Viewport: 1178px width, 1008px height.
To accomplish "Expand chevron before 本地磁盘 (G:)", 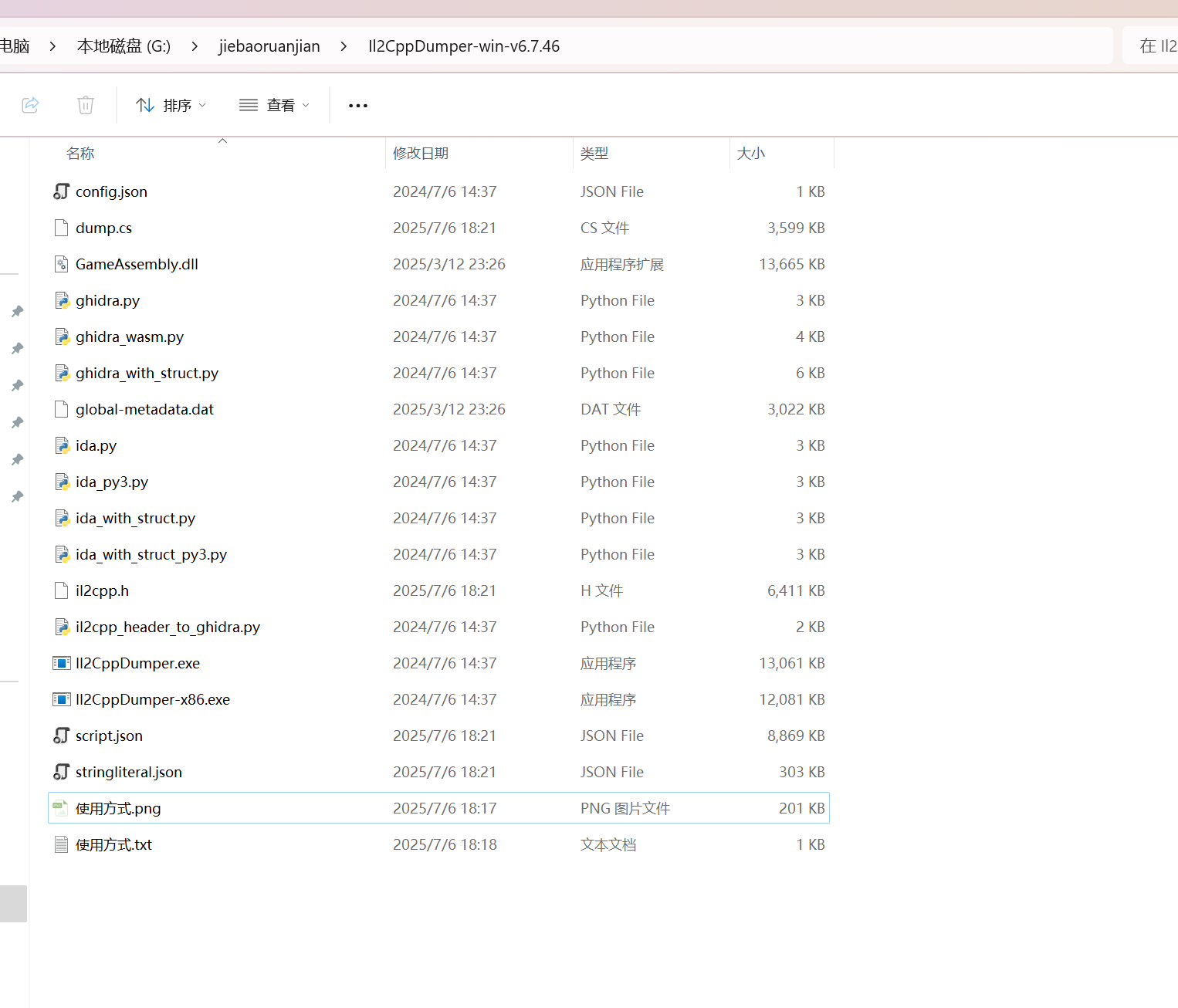I will (x=53, y=46).
